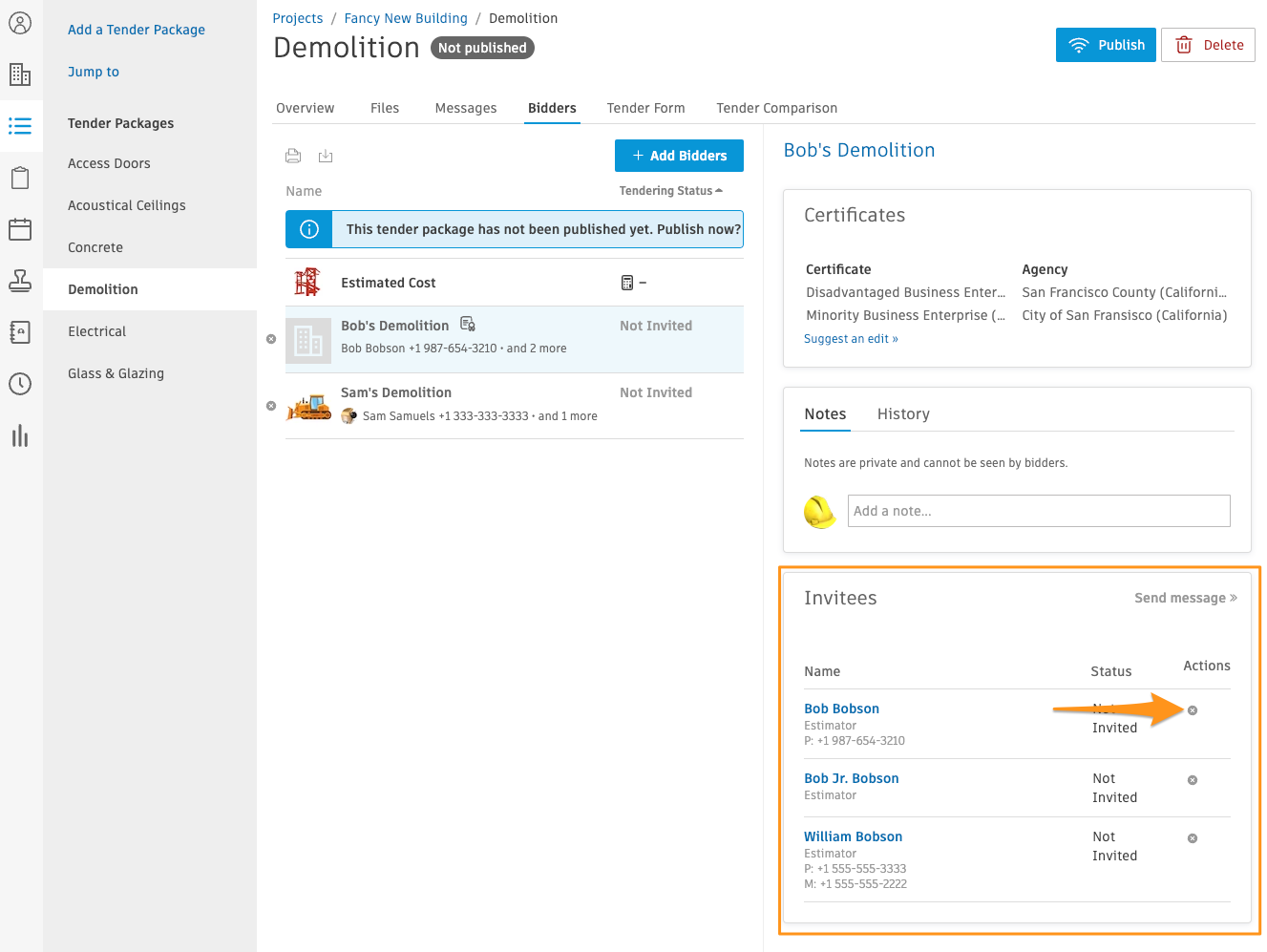Click the Add a note field
Image resolution: width=1267 pixels, height=952 pixels.
tap(1039, 511)
